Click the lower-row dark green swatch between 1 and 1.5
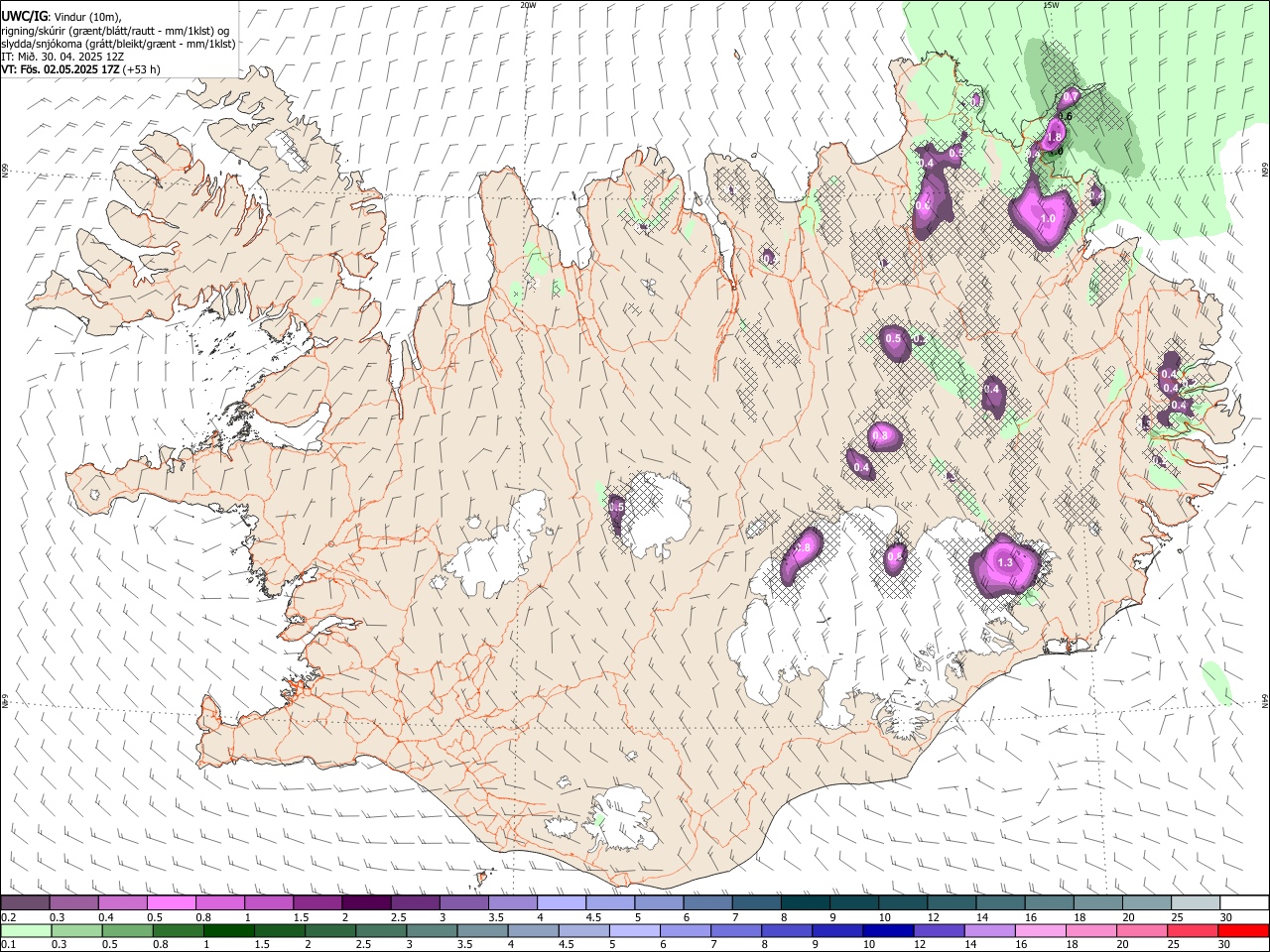Viewport: 1270px width, 952px height. click(x=228, y=930)
